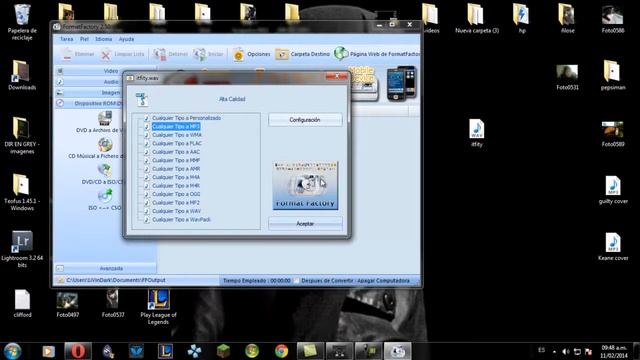The width and height of the screenshot is (640, 360).
Task: Expand the Avanzado category panel
Action: coord(105,268)
